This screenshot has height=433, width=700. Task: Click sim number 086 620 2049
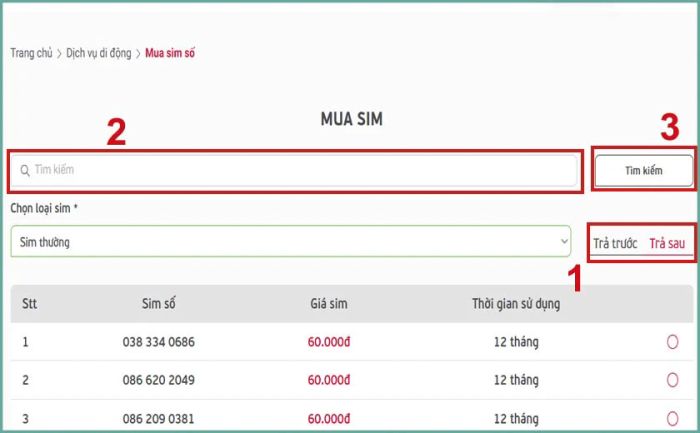158,380
